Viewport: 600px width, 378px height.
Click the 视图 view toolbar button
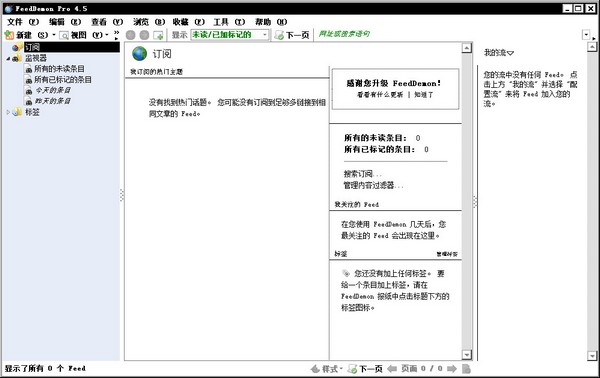click(x=81, y=35)
